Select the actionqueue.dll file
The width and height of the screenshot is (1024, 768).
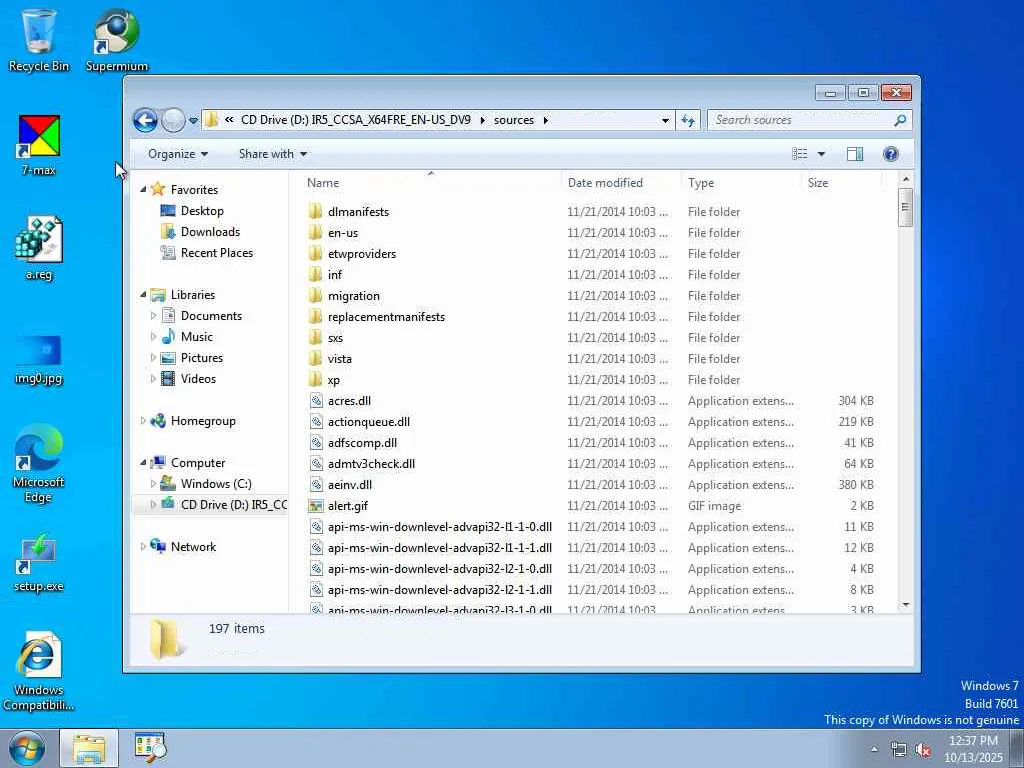[368, 422]
